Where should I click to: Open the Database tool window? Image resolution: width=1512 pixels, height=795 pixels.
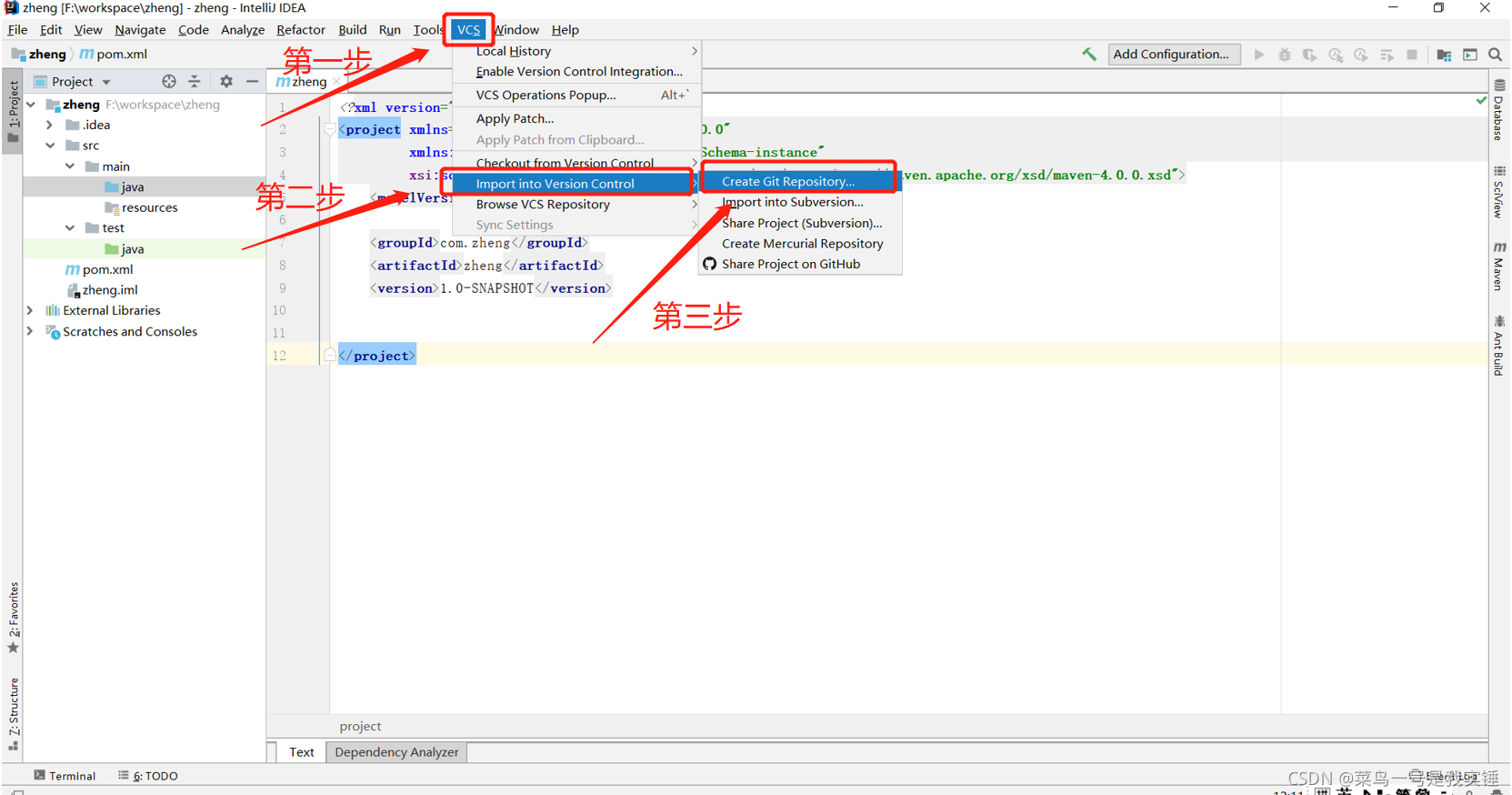tap(1499, 110)
